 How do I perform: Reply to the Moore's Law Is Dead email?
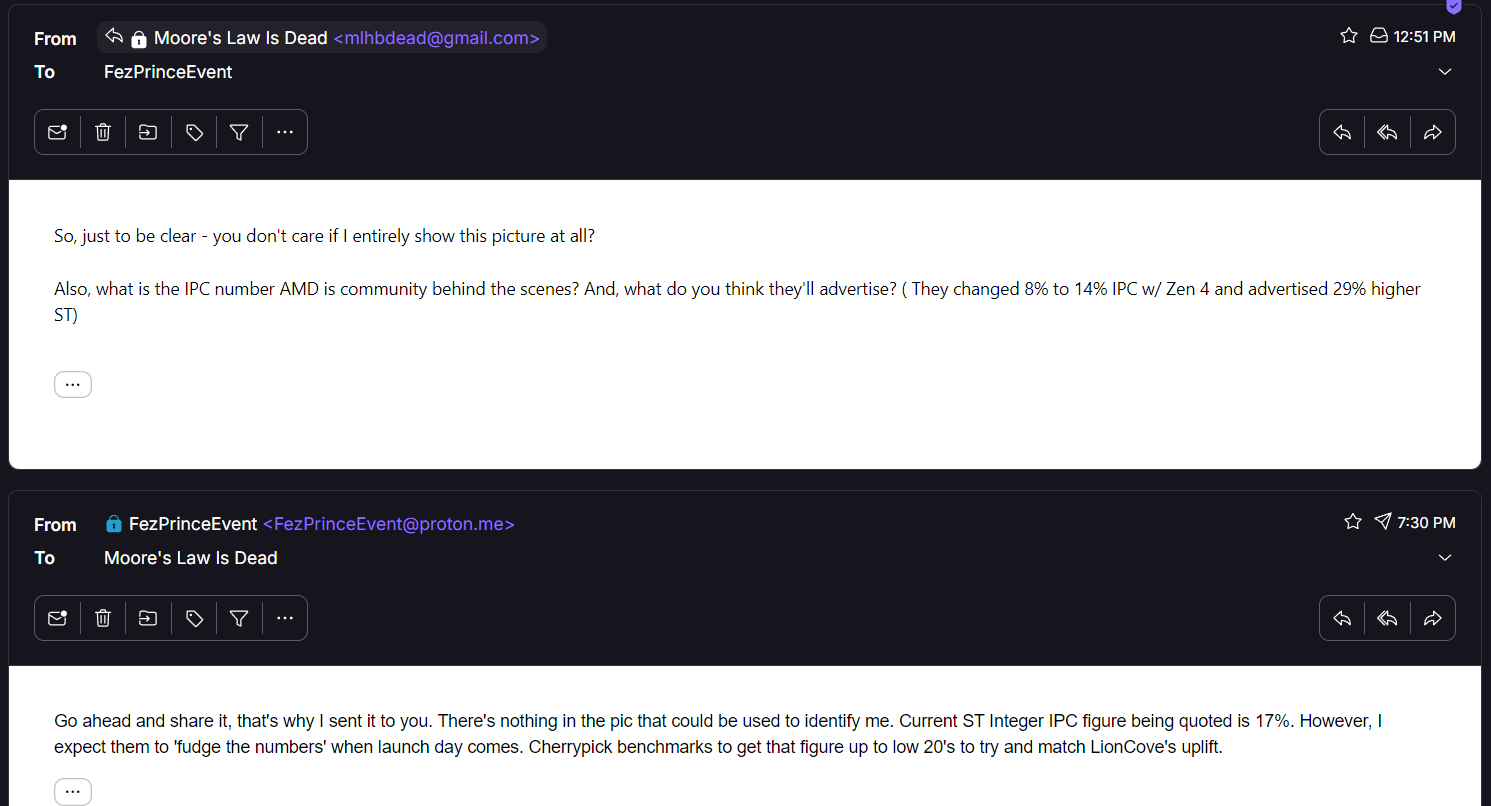tap(1342, 132)
